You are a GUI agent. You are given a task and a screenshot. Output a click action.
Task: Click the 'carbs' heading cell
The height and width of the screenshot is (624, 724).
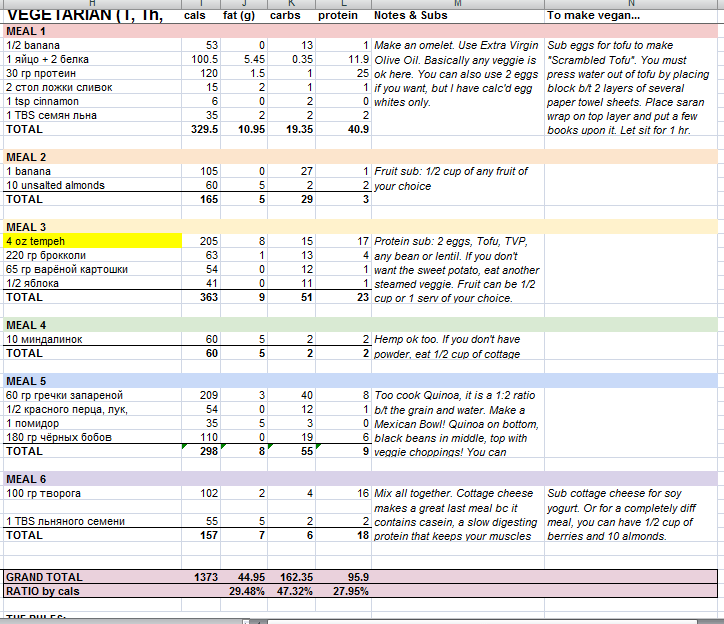[291, 16]
